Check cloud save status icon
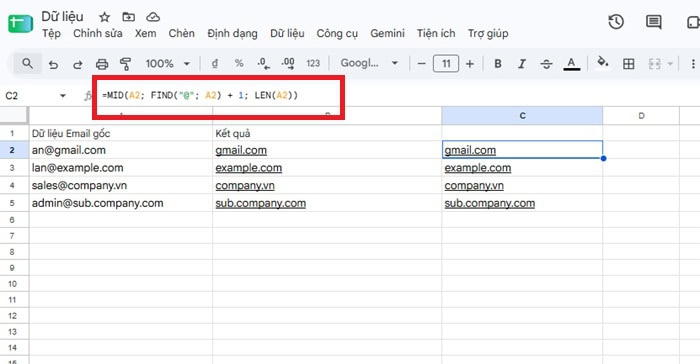The image size is (700, 364). [153, 17]
